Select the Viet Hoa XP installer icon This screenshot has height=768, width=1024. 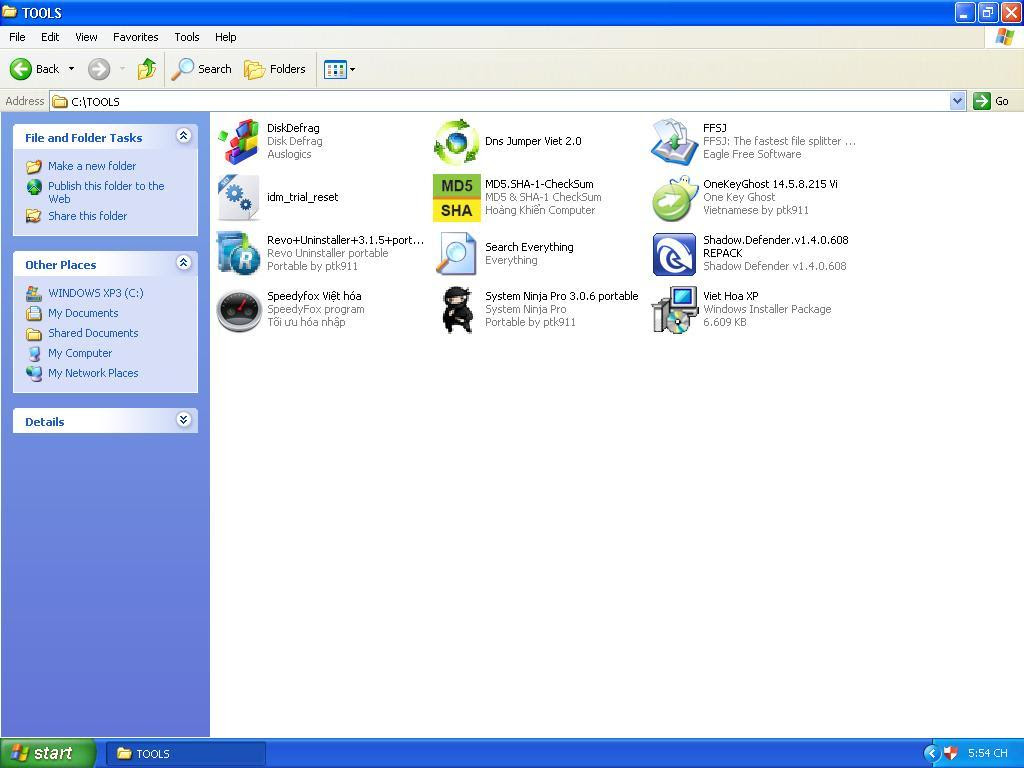[674, 310]
